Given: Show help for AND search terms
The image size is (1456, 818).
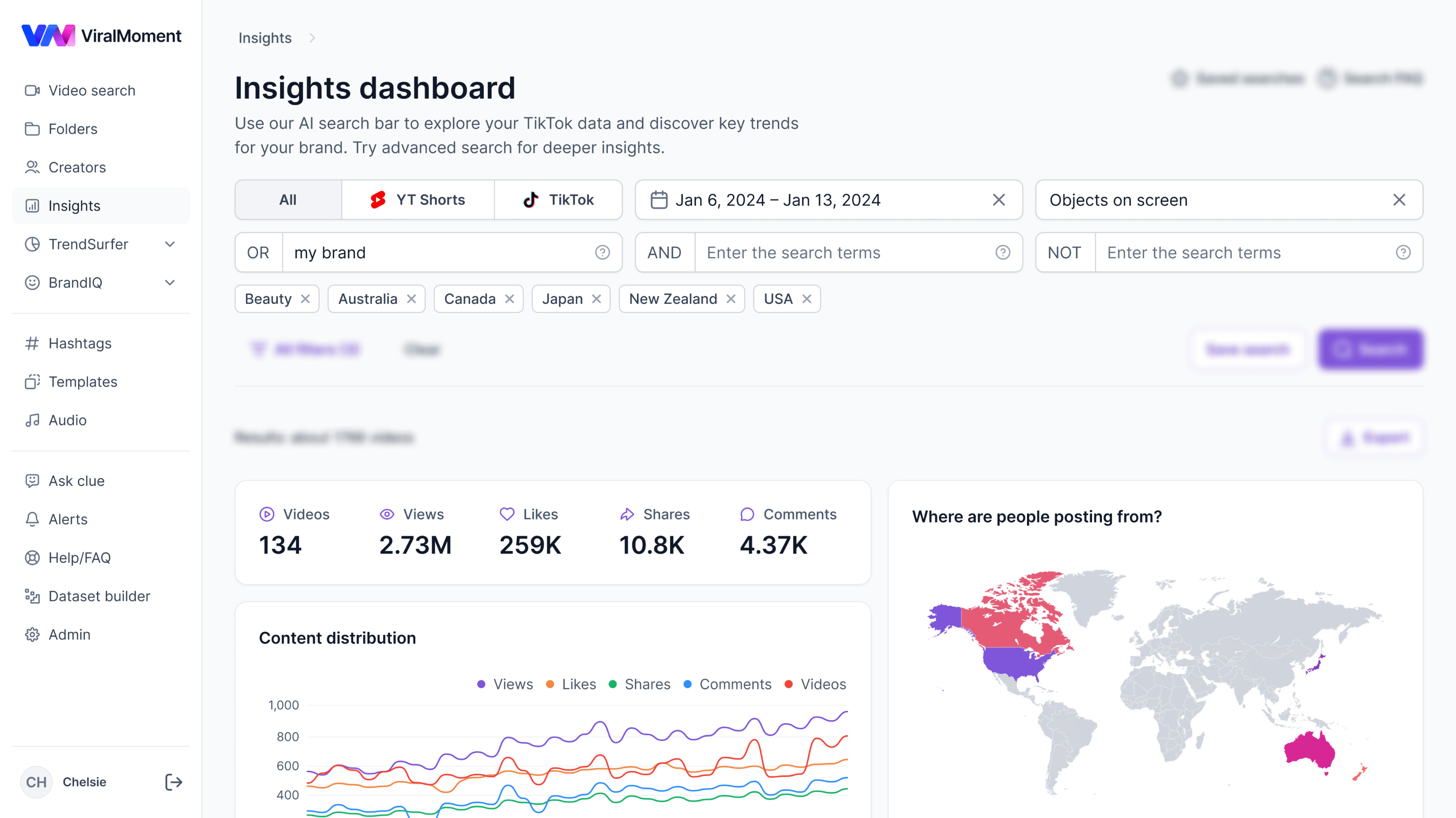Looking at the screenshot, I should pyautogui.click(x=1003, y=252).
